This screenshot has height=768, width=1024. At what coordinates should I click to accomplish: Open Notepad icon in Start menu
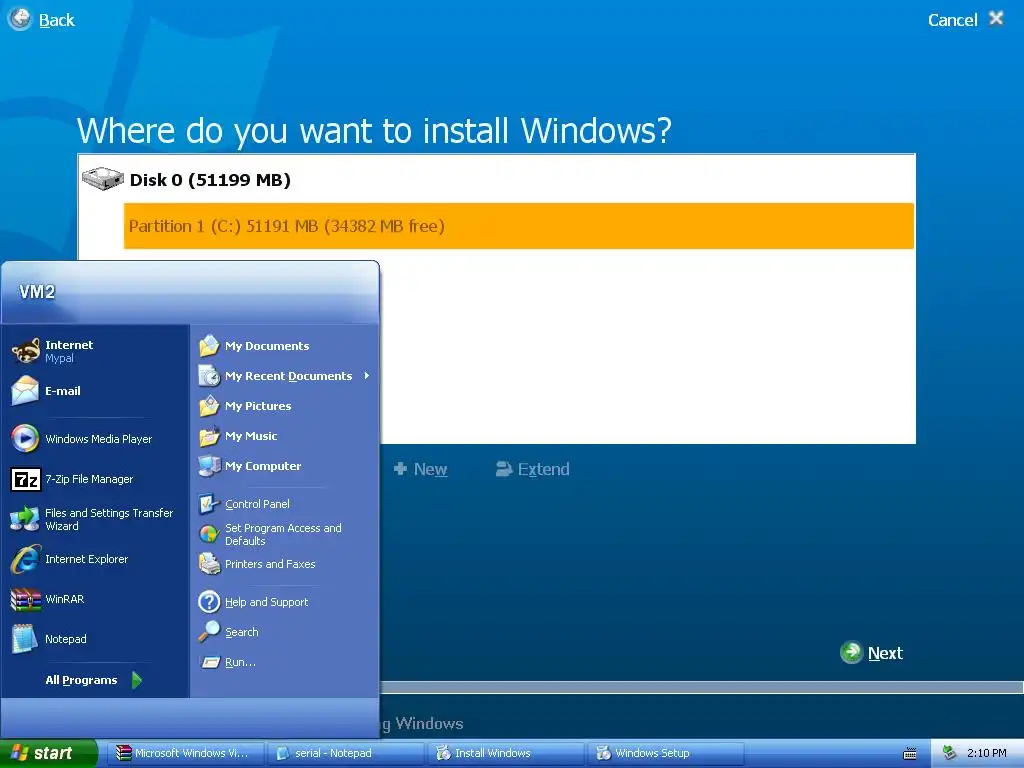[25, 639]
